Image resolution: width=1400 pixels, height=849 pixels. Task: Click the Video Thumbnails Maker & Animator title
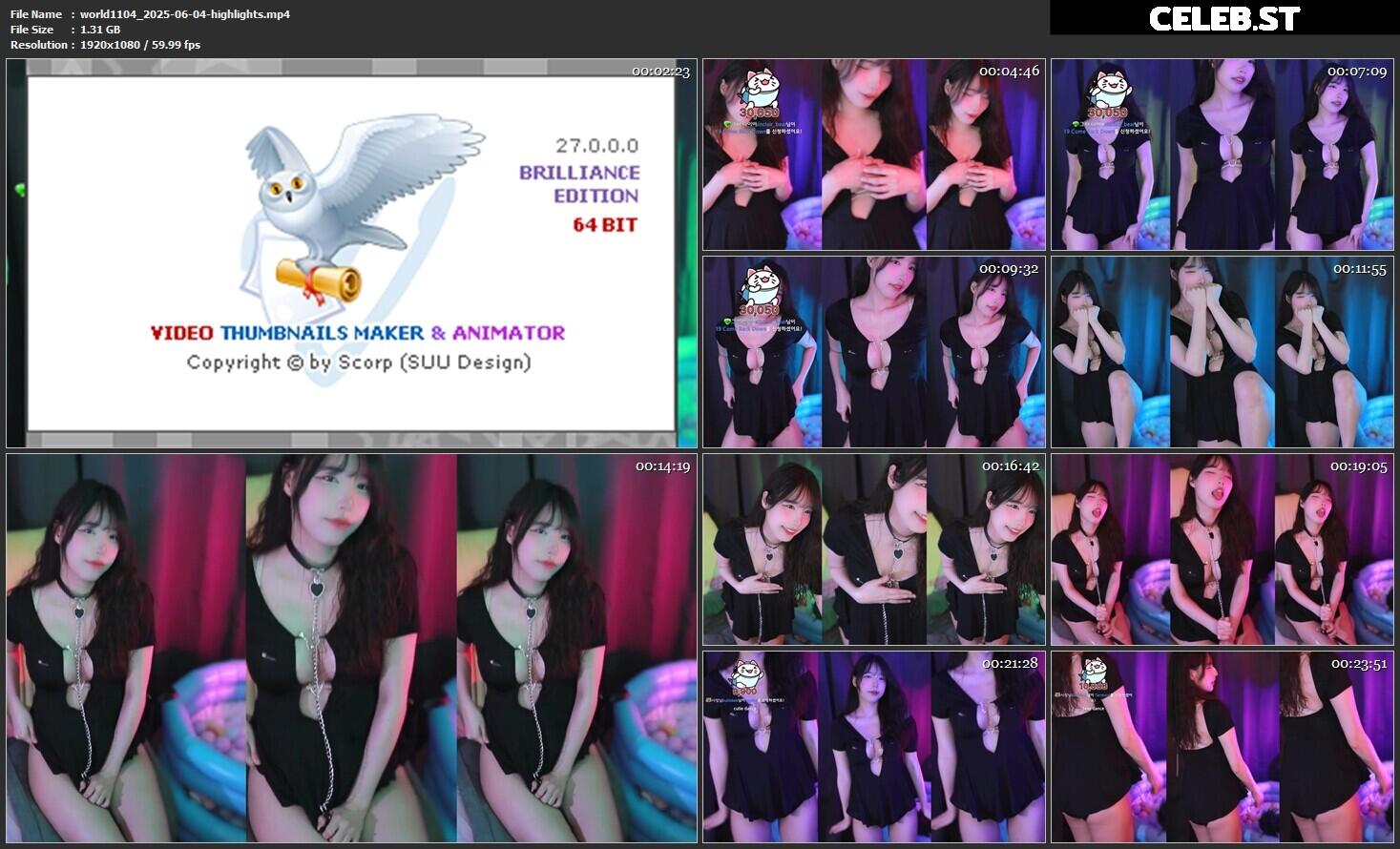point(358,333)
